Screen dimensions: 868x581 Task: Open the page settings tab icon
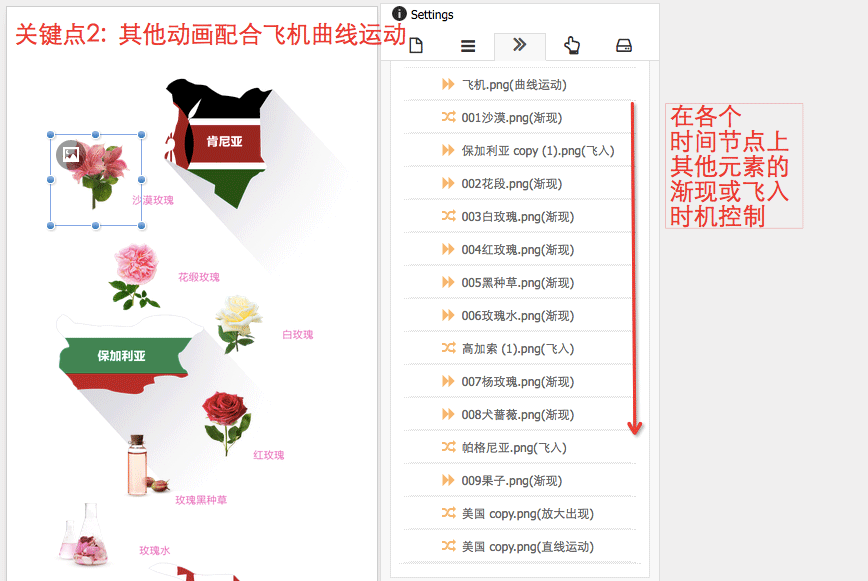coord(416,45)
